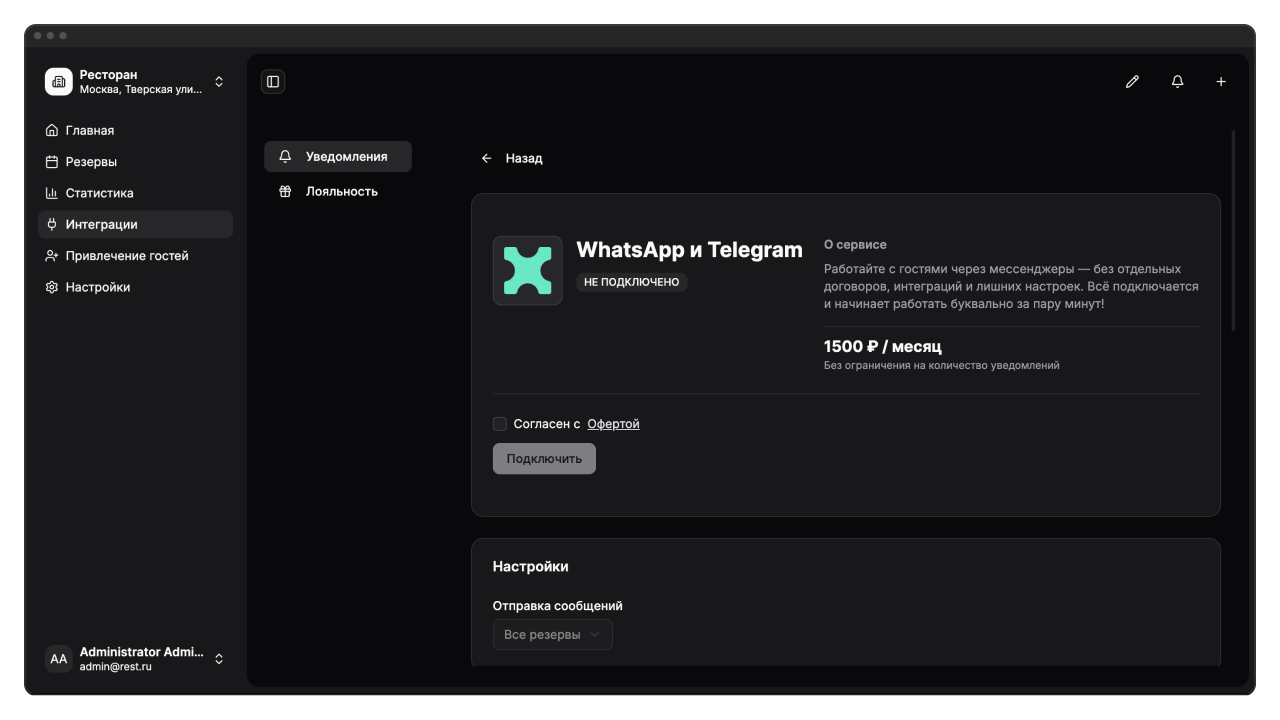Viewport: 1280px width, 720px height.
Task: Click the AA user avatar
Action: (x=59, y=659)
